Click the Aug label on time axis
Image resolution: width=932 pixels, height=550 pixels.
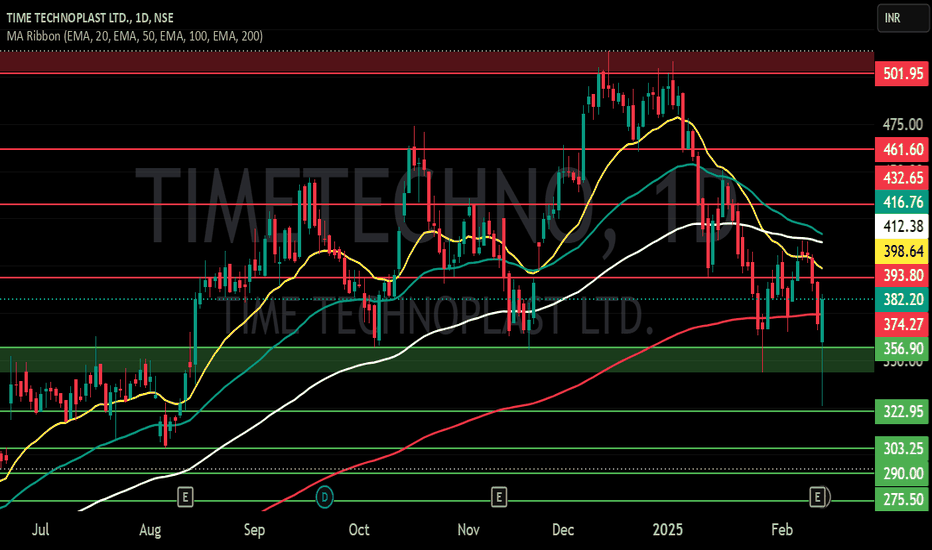click(150, 530)
